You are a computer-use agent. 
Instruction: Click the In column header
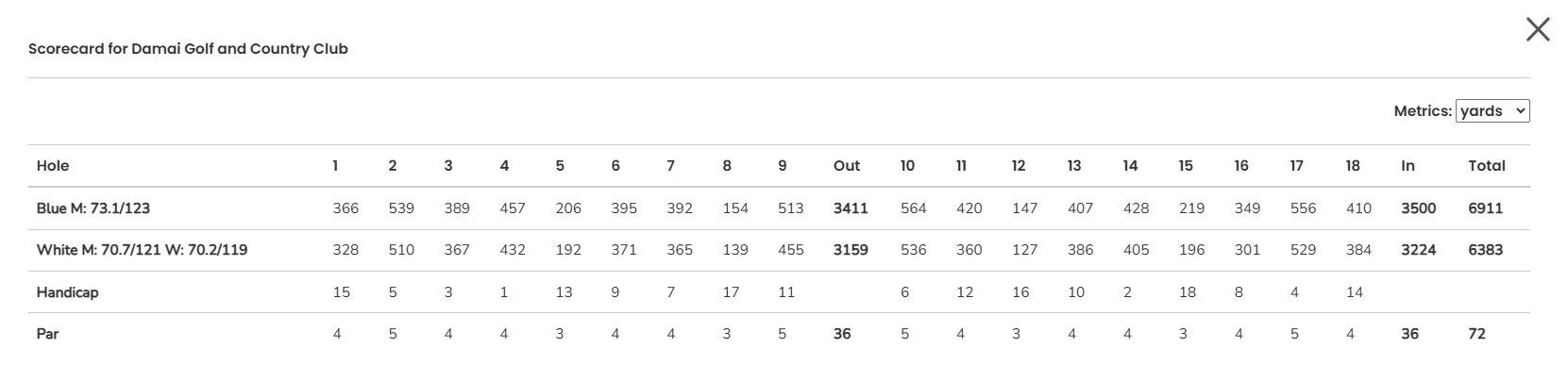click(x=1408, y=166)
